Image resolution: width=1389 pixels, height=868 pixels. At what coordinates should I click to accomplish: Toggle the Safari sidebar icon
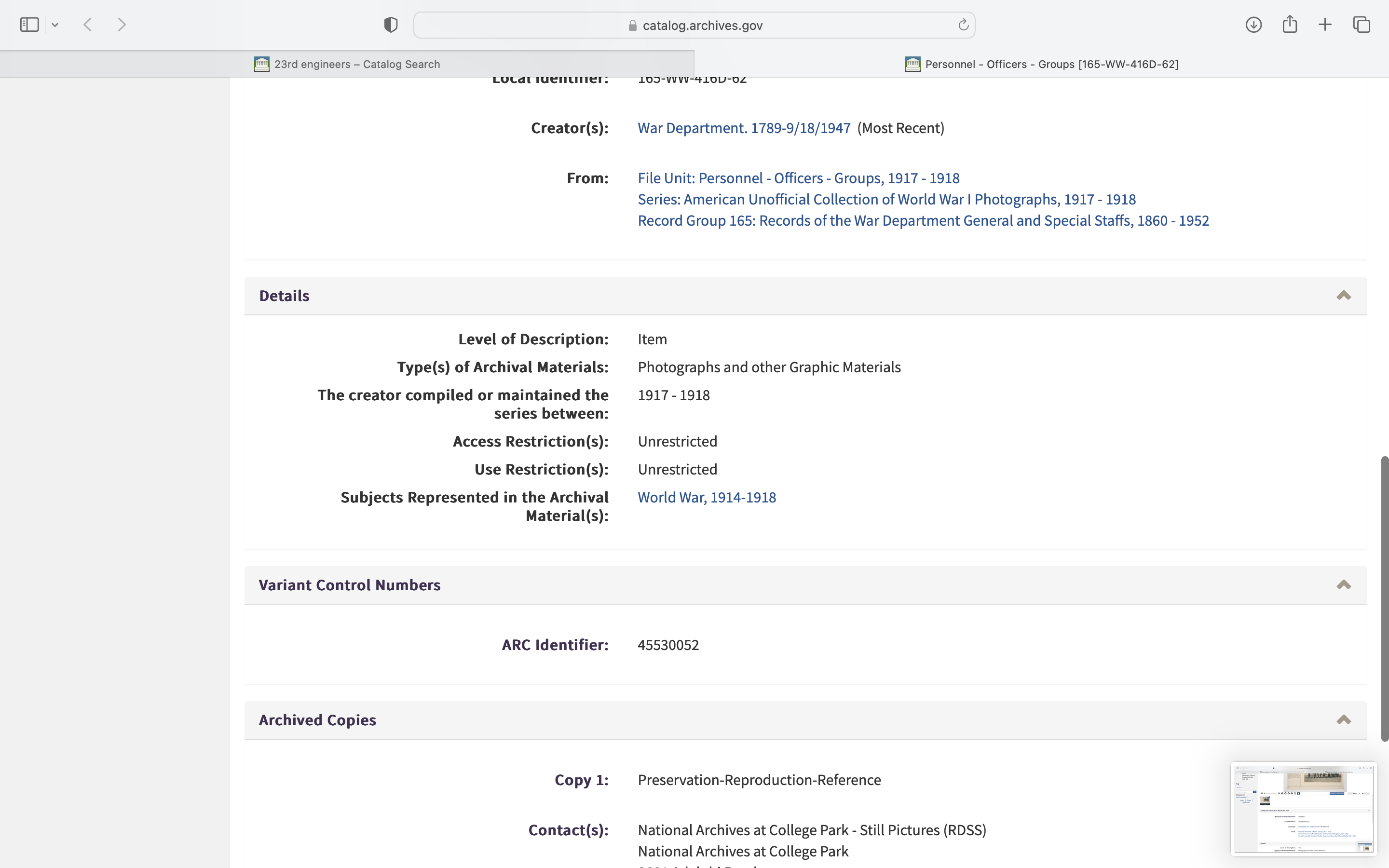coord(29,25)
